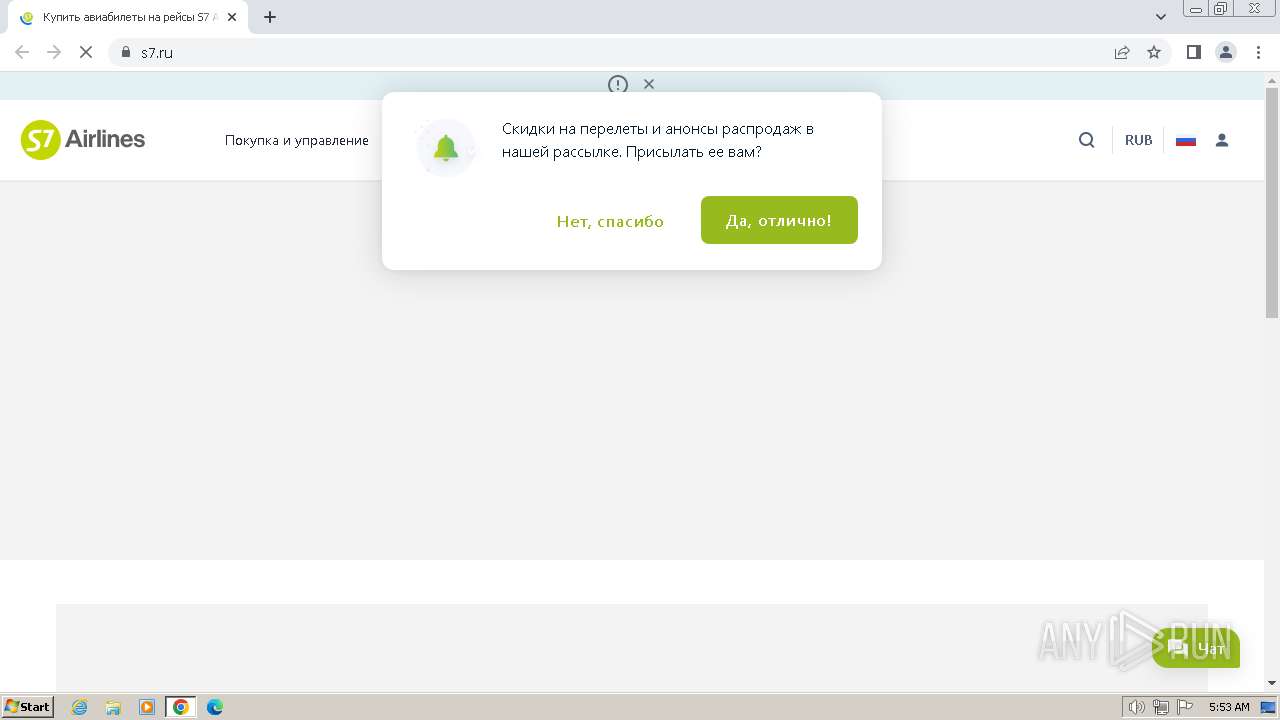Open the Windows Start button
This screenshot has height=720, width=1280.
pos(28,706)
